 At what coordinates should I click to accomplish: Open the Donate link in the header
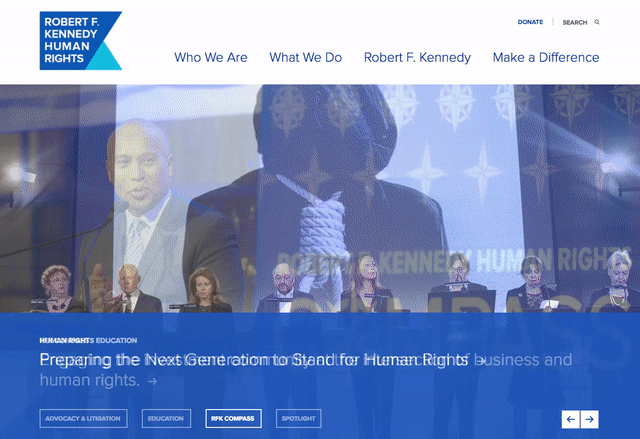pyautogui.click(x=530, y=22)
